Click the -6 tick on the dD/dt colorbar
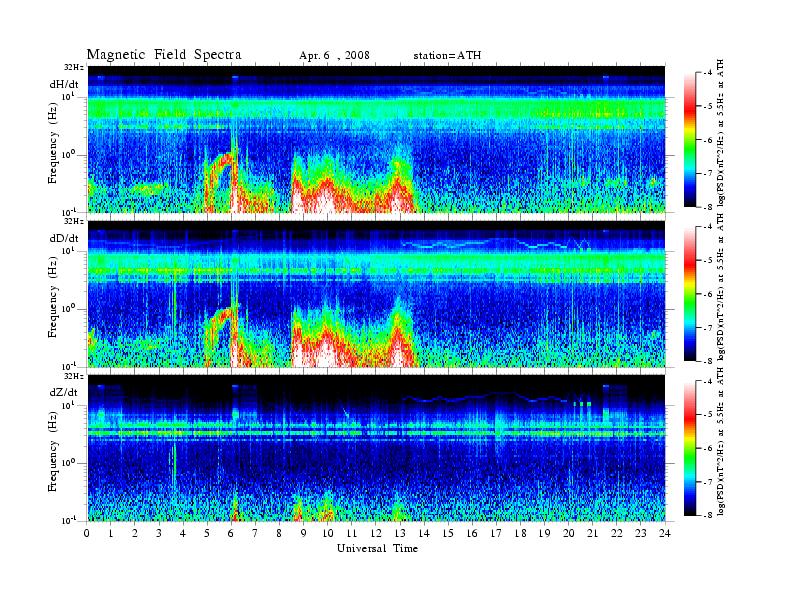Screen dimensions: 792x612 pos(708,294)
